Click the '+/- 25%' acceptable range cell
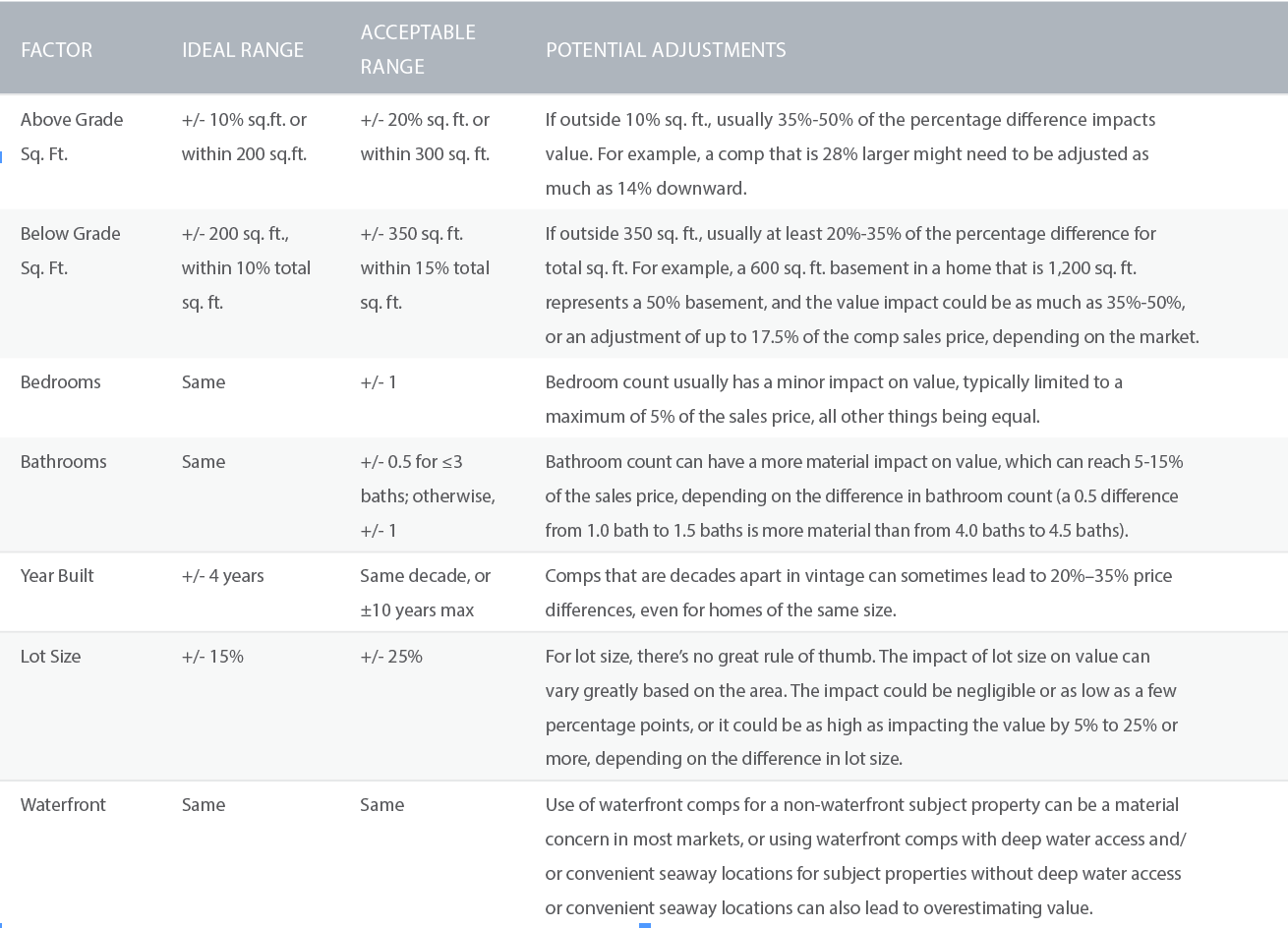Viewport: 1288px width, 928px height. point(391,656)
